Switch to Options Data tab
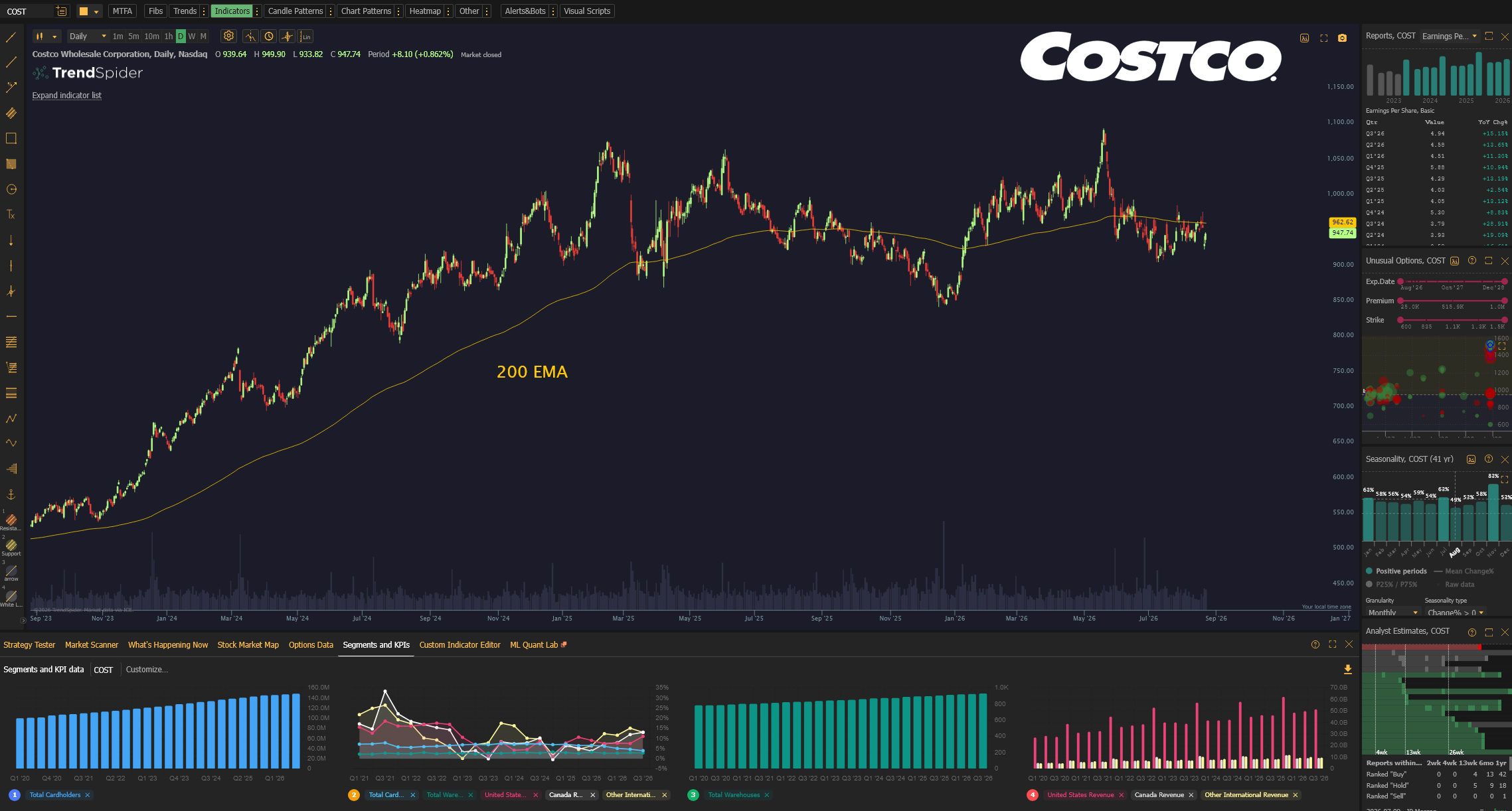This screenshot has height=811, width=1512. click(x=311, y=645)
